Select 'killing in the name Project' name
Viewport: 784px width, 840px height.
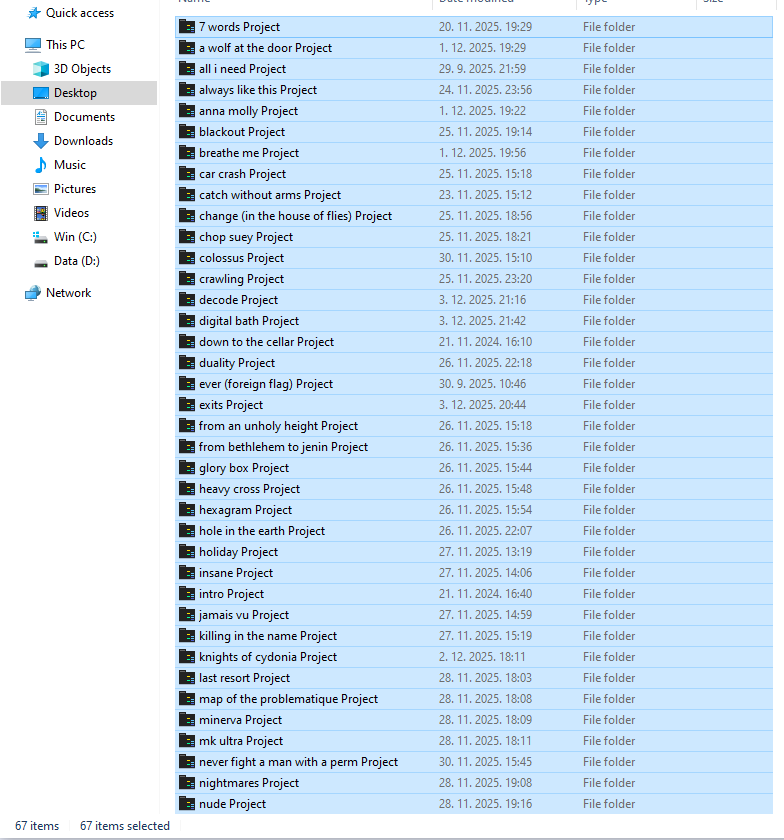[268, 635]
